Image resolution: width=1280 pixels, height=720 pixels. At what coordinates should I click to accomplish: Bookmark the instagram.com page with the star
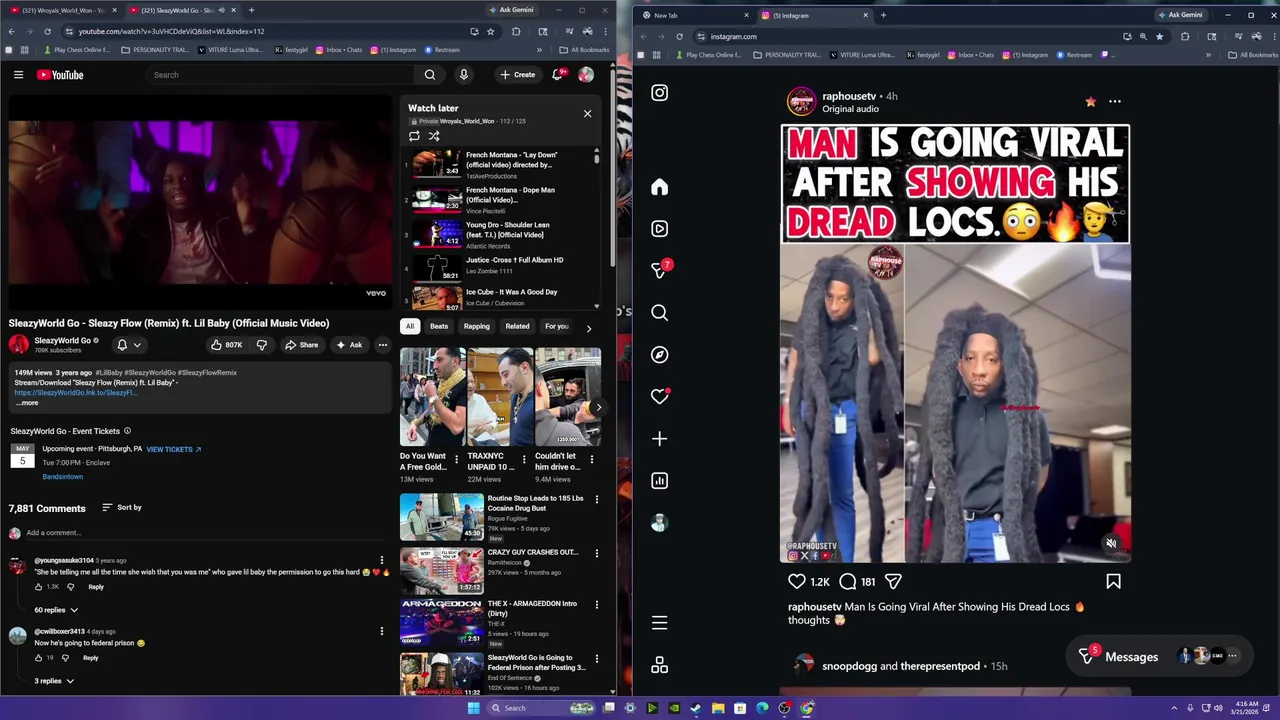tap(1160, 36)
